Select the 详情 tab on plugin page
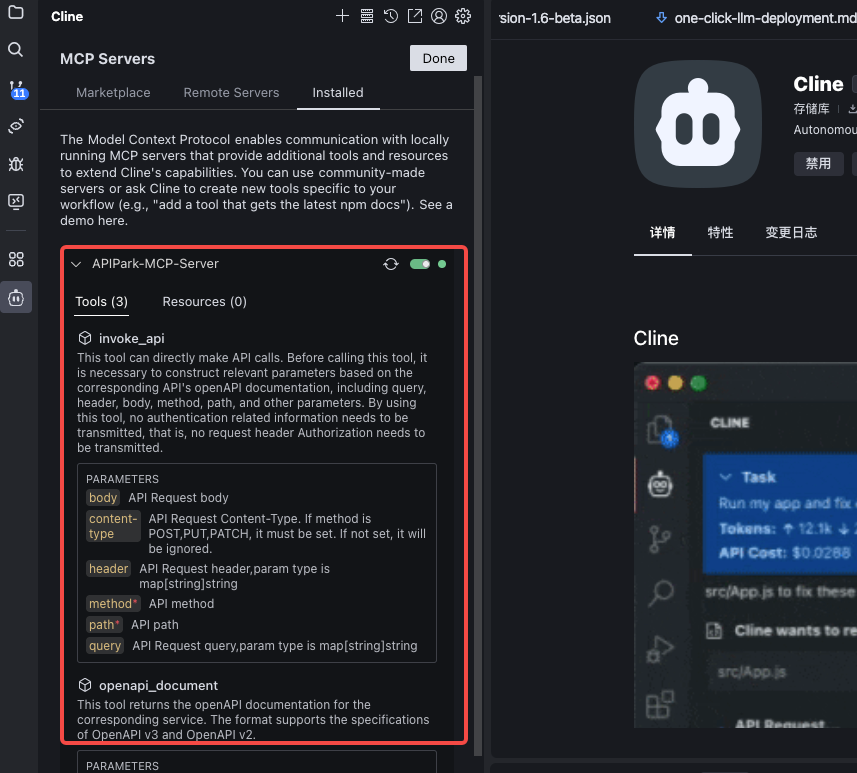The image size is (857, 773). 662,233
